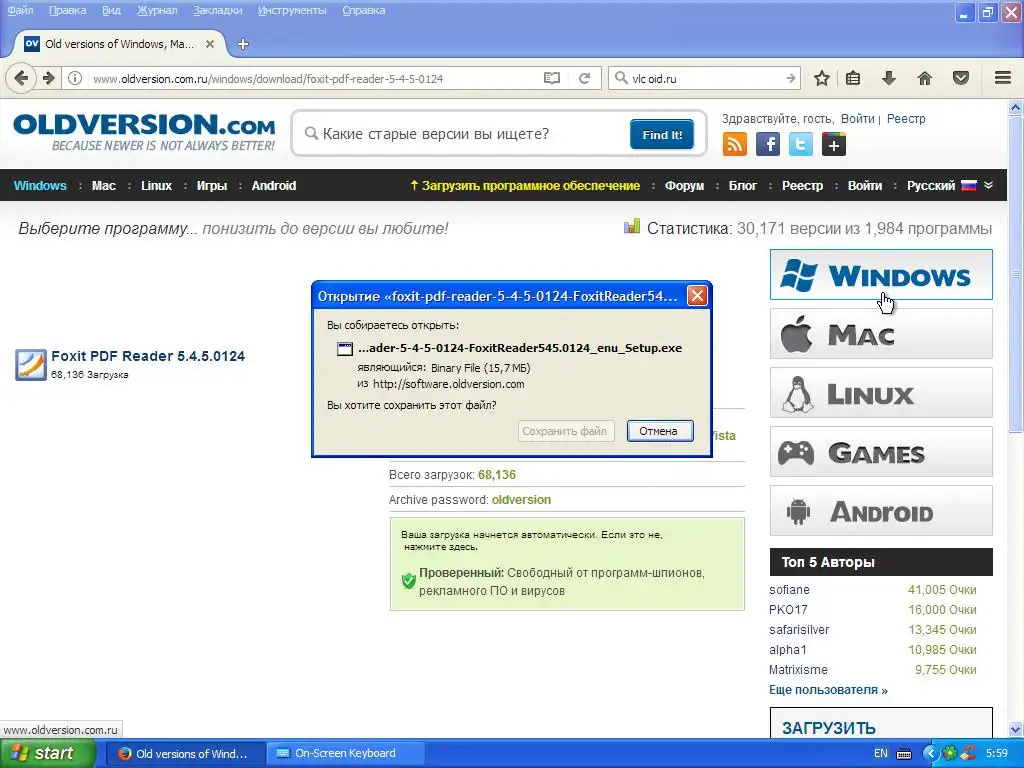The height and width of the screenshot is (768, 1024).
Task: Click the Windows Start button
Action: pyautogui.click(x=46, y=753)
